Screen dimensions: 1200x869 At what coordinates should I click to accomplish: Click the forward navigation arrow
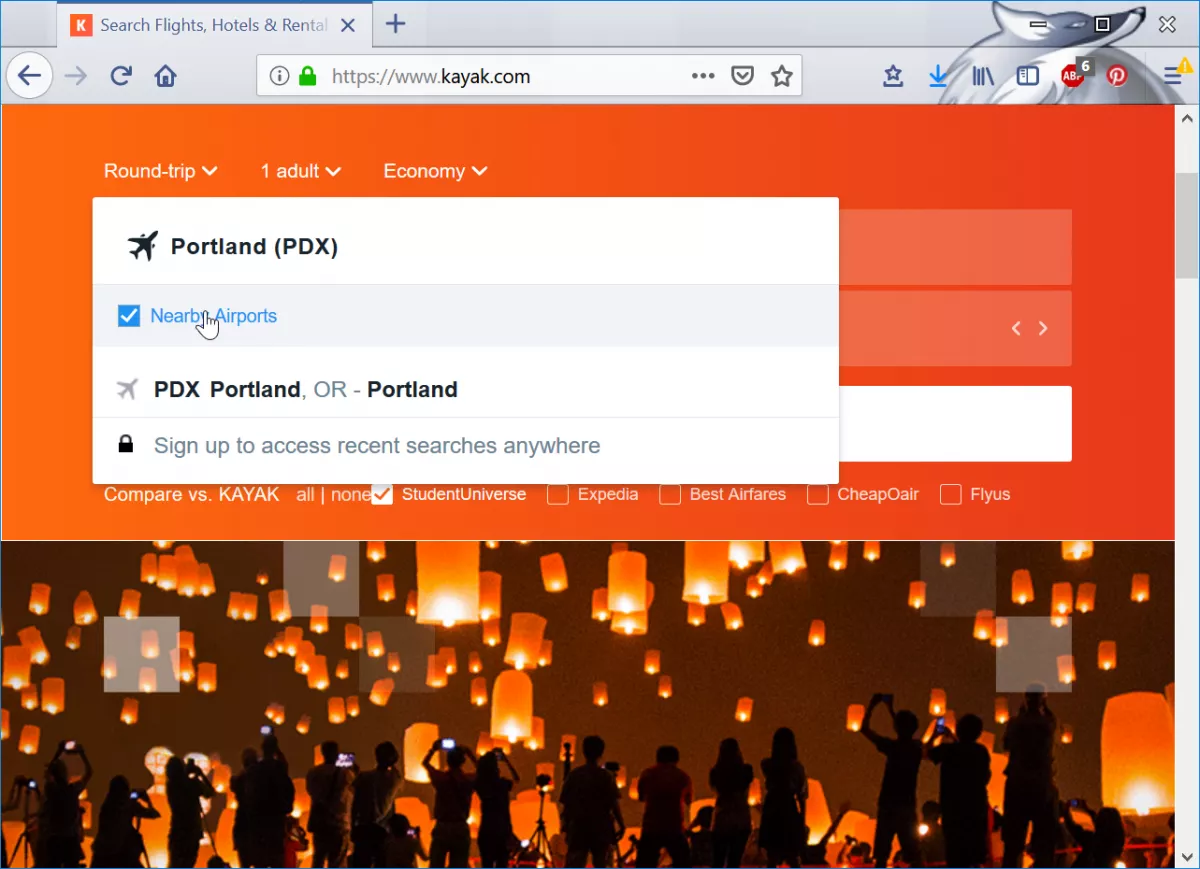click(76, 76)
